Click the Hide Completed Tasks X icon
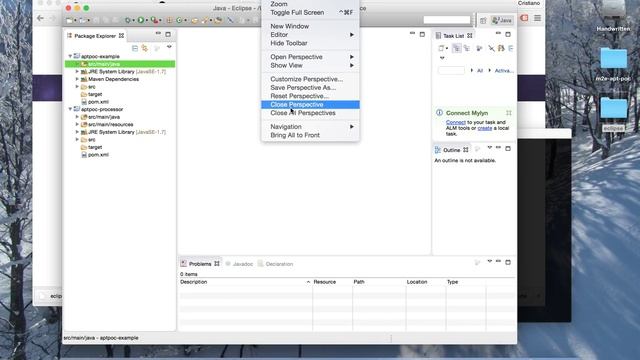This screenshot has width=640, height=360. [491, 49]
